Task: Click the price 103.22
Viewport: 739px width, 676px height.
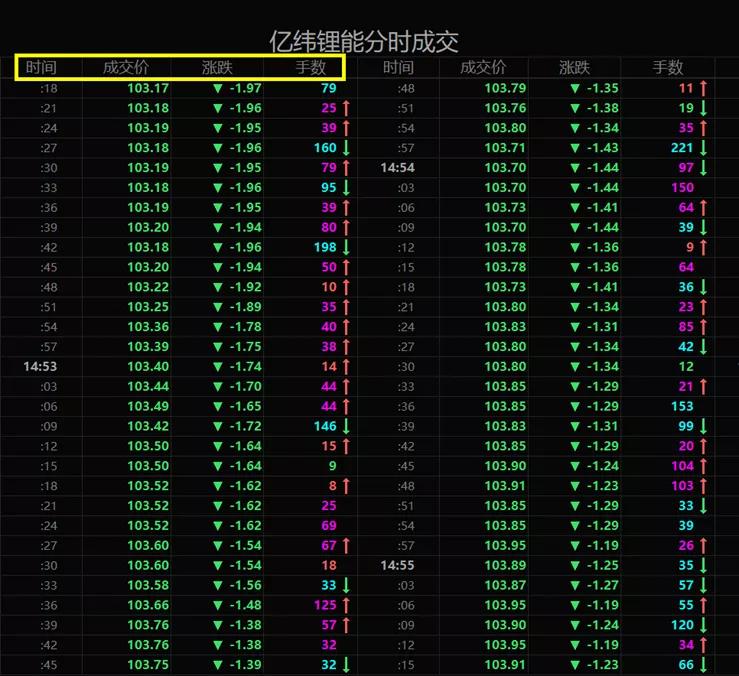Action: click(x=148, y=287)
